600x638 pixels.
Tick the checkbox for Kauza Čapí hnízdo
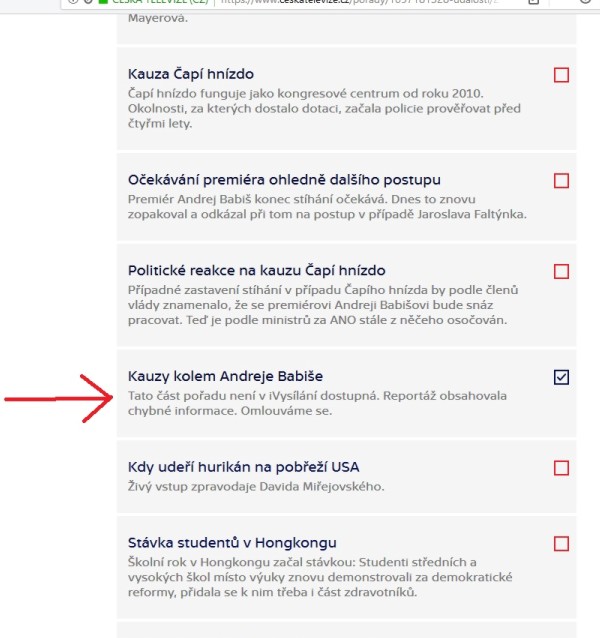561,75
